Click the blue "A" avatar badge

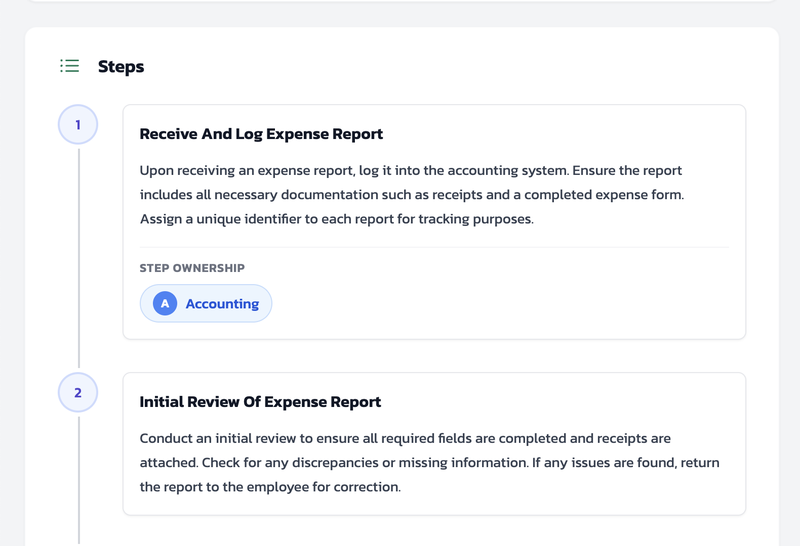(x=165, y=304)
